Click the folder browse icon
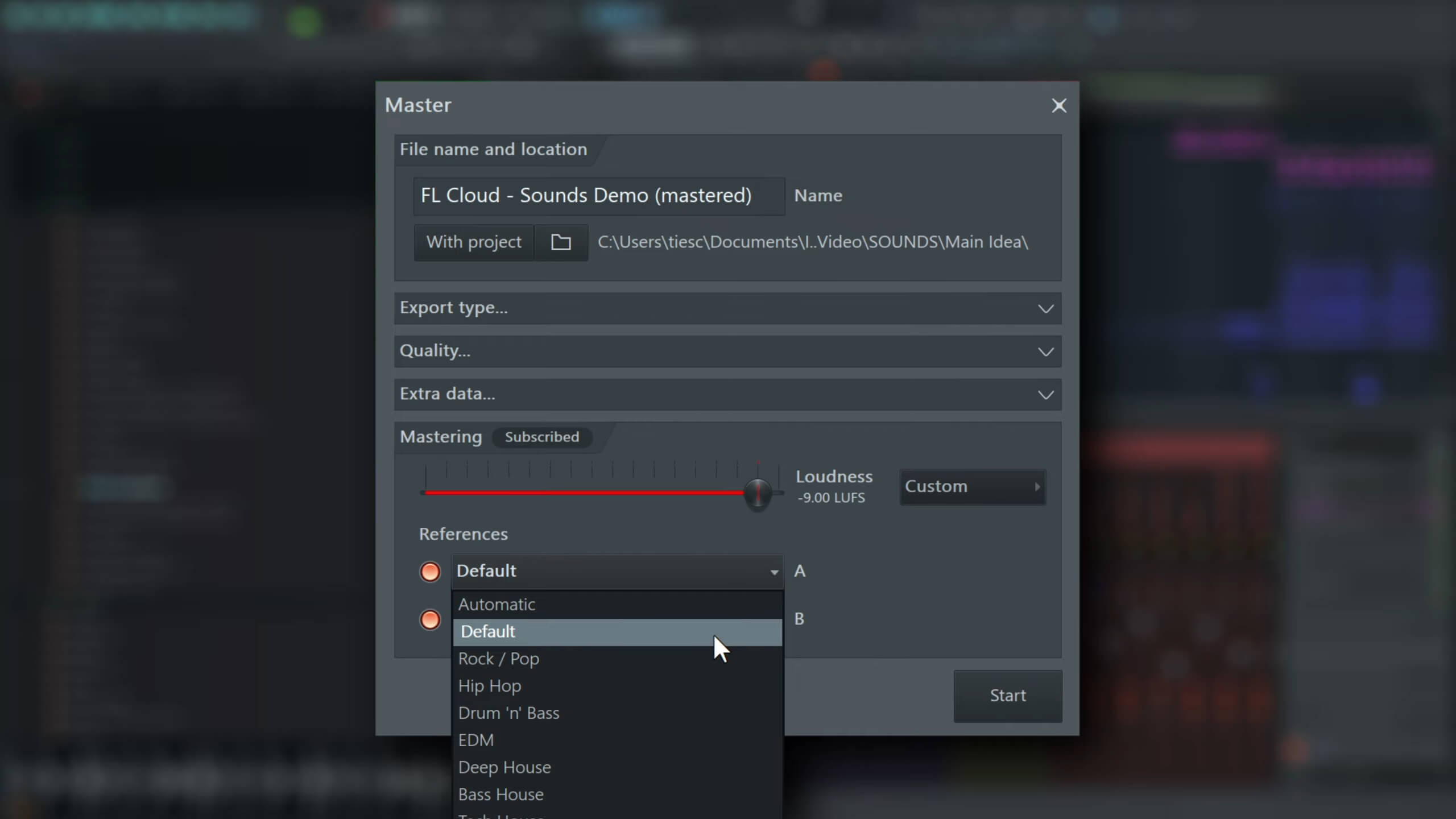 [561, 242]
